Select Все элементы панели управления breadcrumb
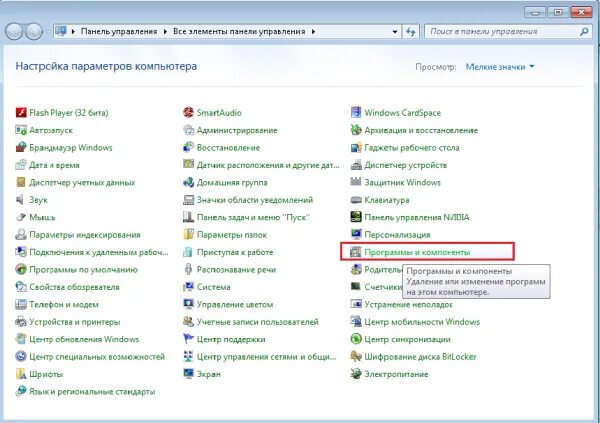600x423 pixels. [x=239, y=31]
